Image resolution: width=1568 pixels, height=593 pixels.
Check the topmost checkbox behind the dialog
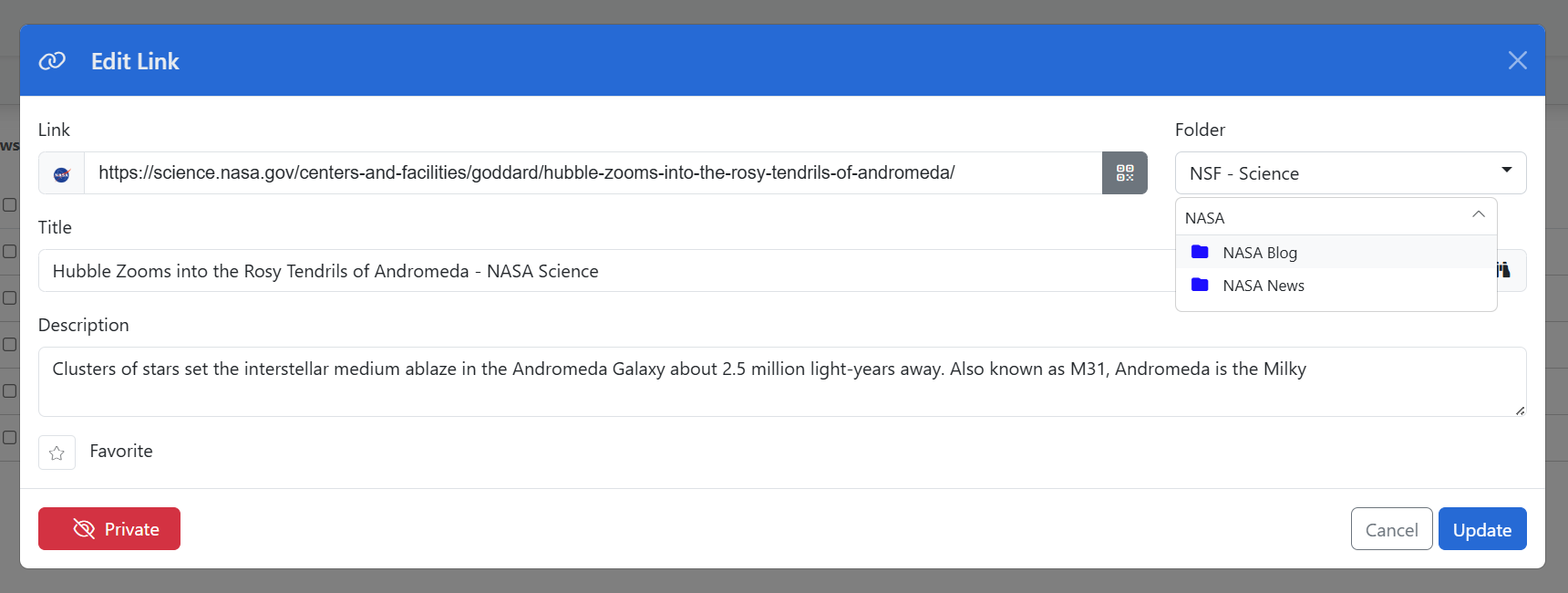coord(9,204)
